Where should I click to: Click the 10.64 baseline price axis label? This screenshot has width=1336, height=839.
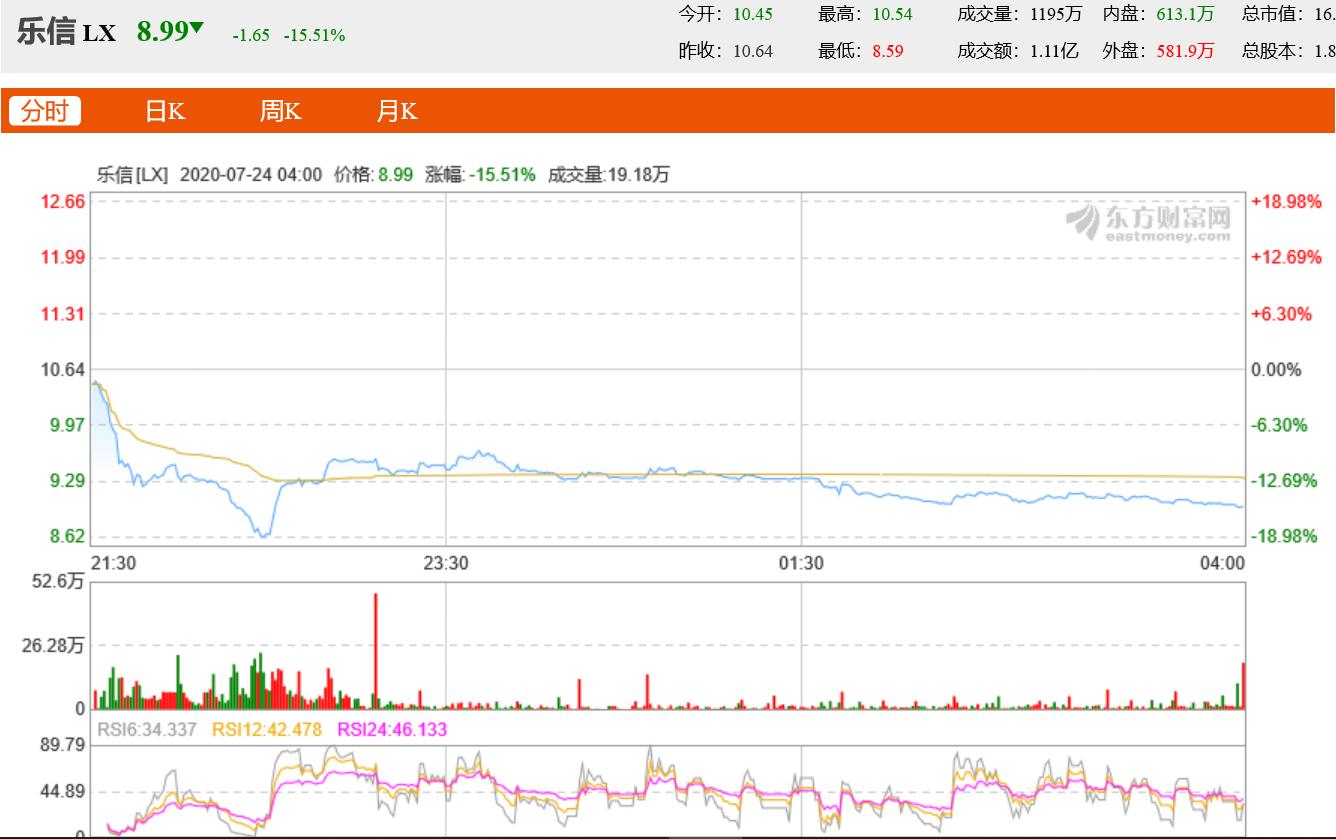(62, 370)
